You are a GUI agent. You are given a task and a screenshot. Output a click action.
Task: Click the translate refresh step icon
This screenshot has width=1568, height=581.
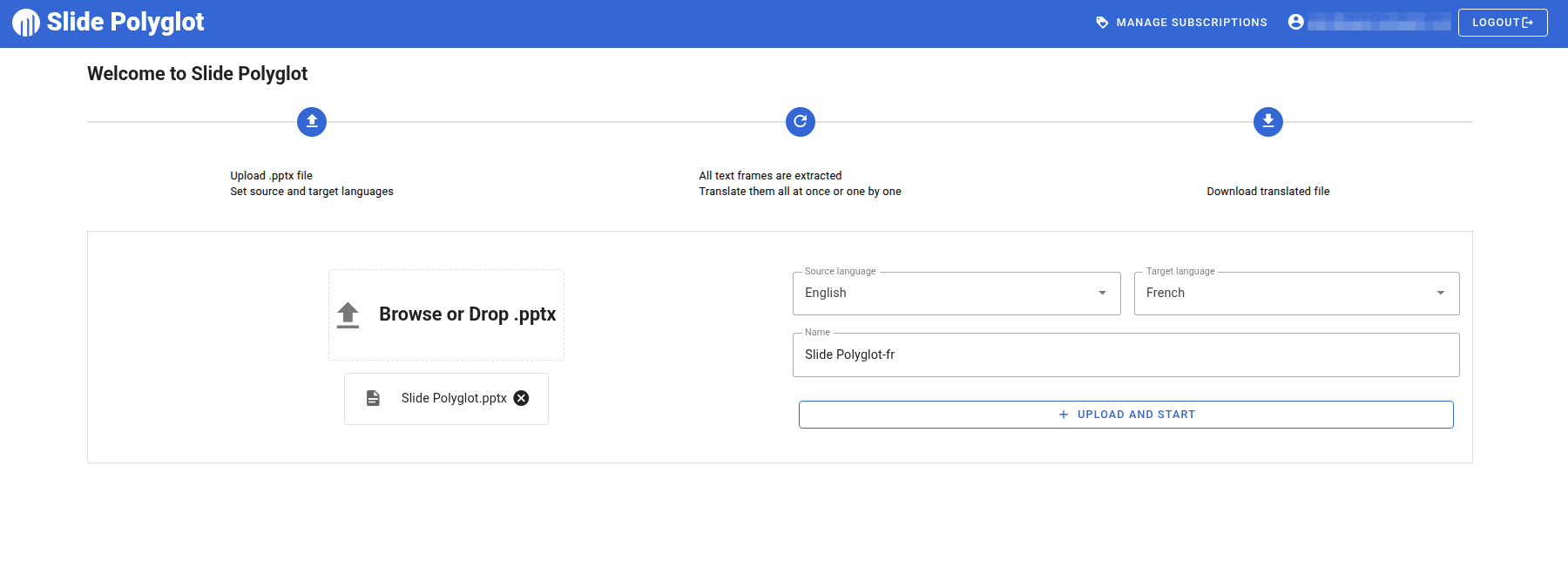coord(801,122)
